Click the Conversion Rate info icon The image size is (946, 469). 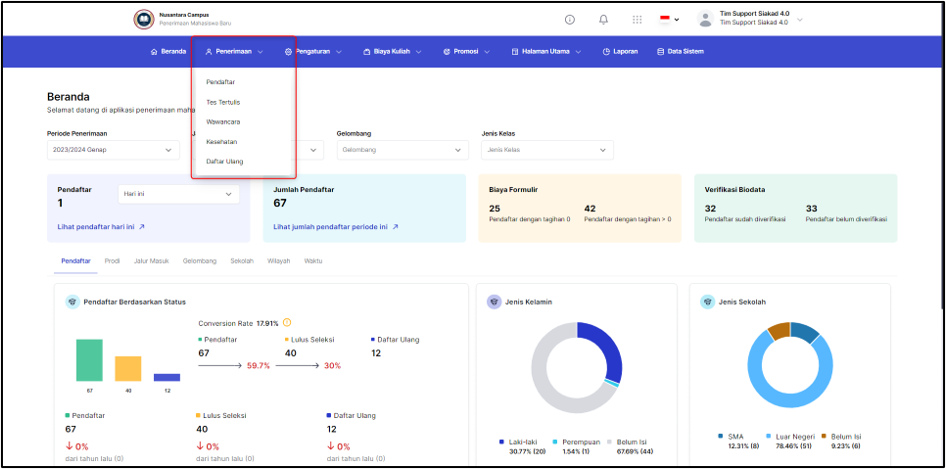tap(287, 322)
